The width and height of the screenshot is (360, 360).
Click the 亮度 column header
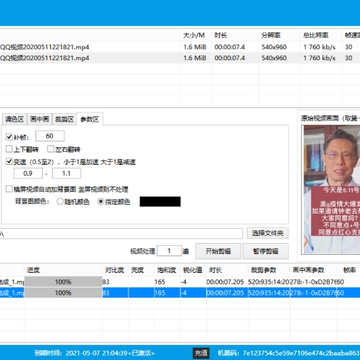(x=137, y=270)
